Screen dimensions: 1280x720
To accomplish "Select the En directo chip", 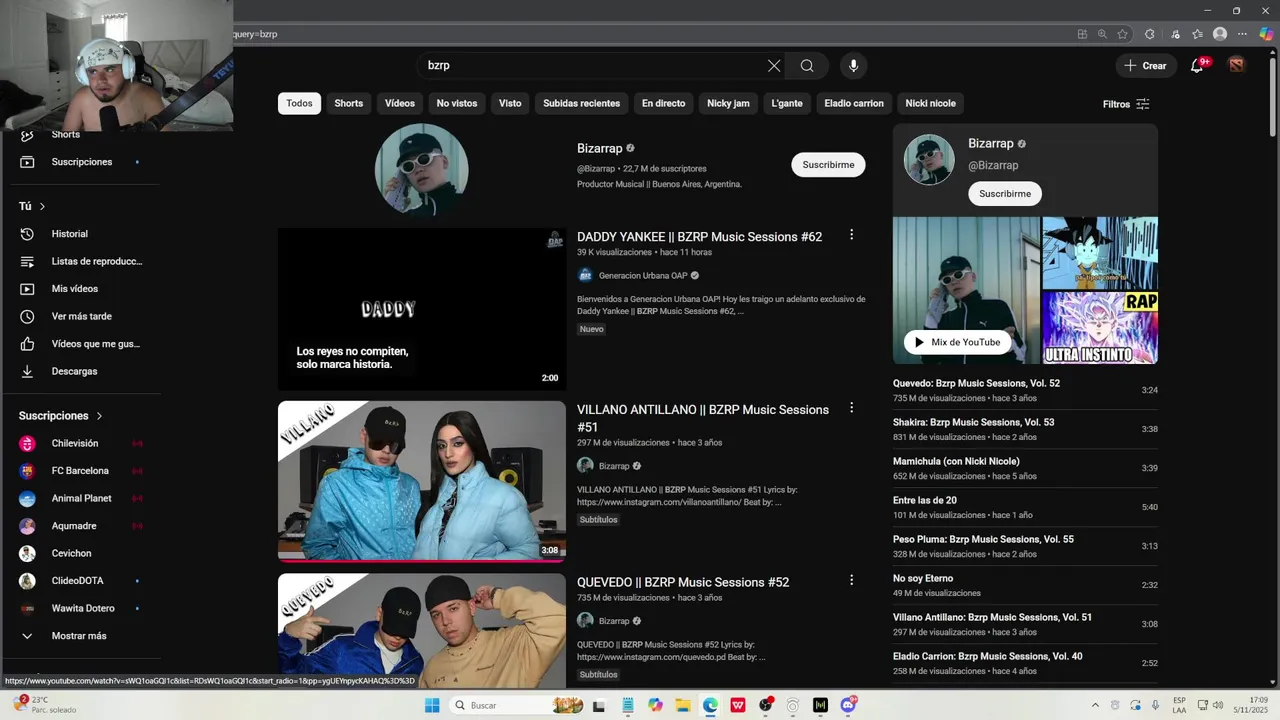I will (664, 103).
